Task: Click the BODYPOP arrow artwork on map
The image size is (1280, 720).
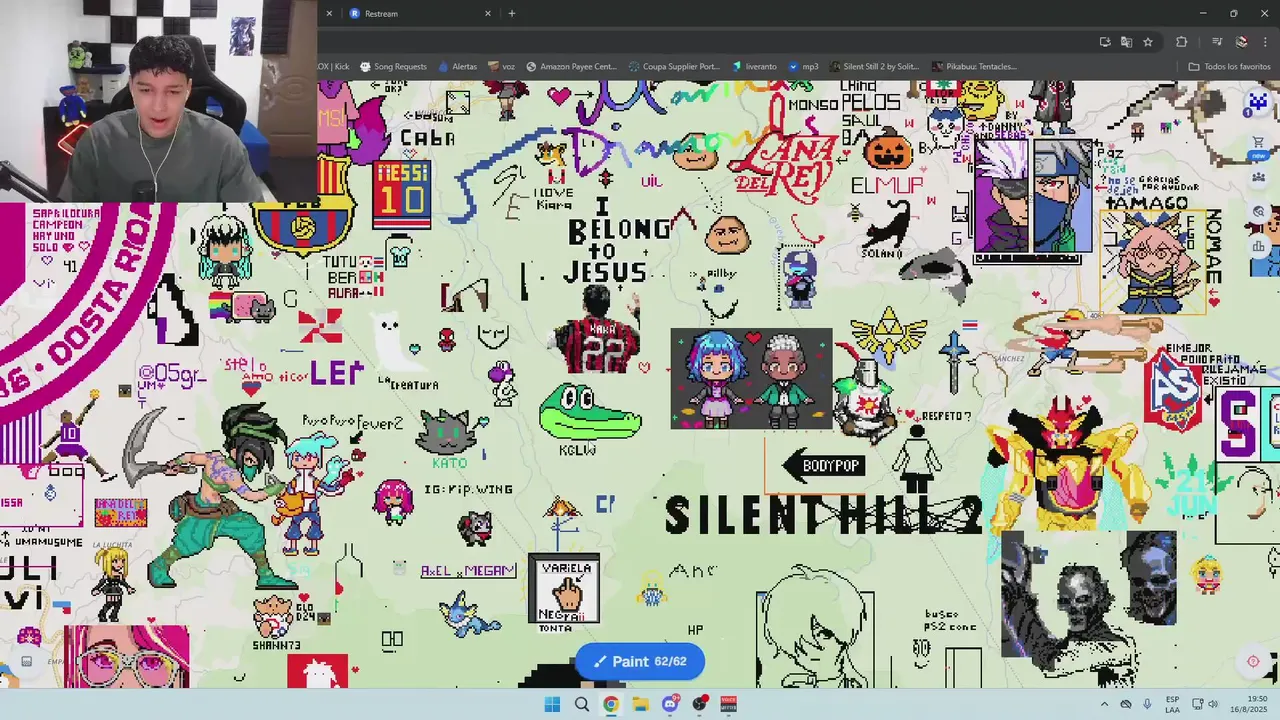Action: point(824,465)
